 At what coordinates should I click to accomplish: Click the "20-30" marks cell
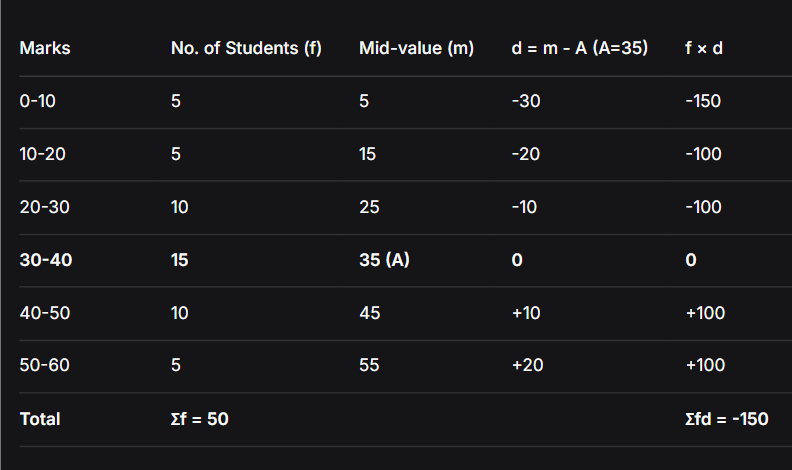tap(42, 207)
